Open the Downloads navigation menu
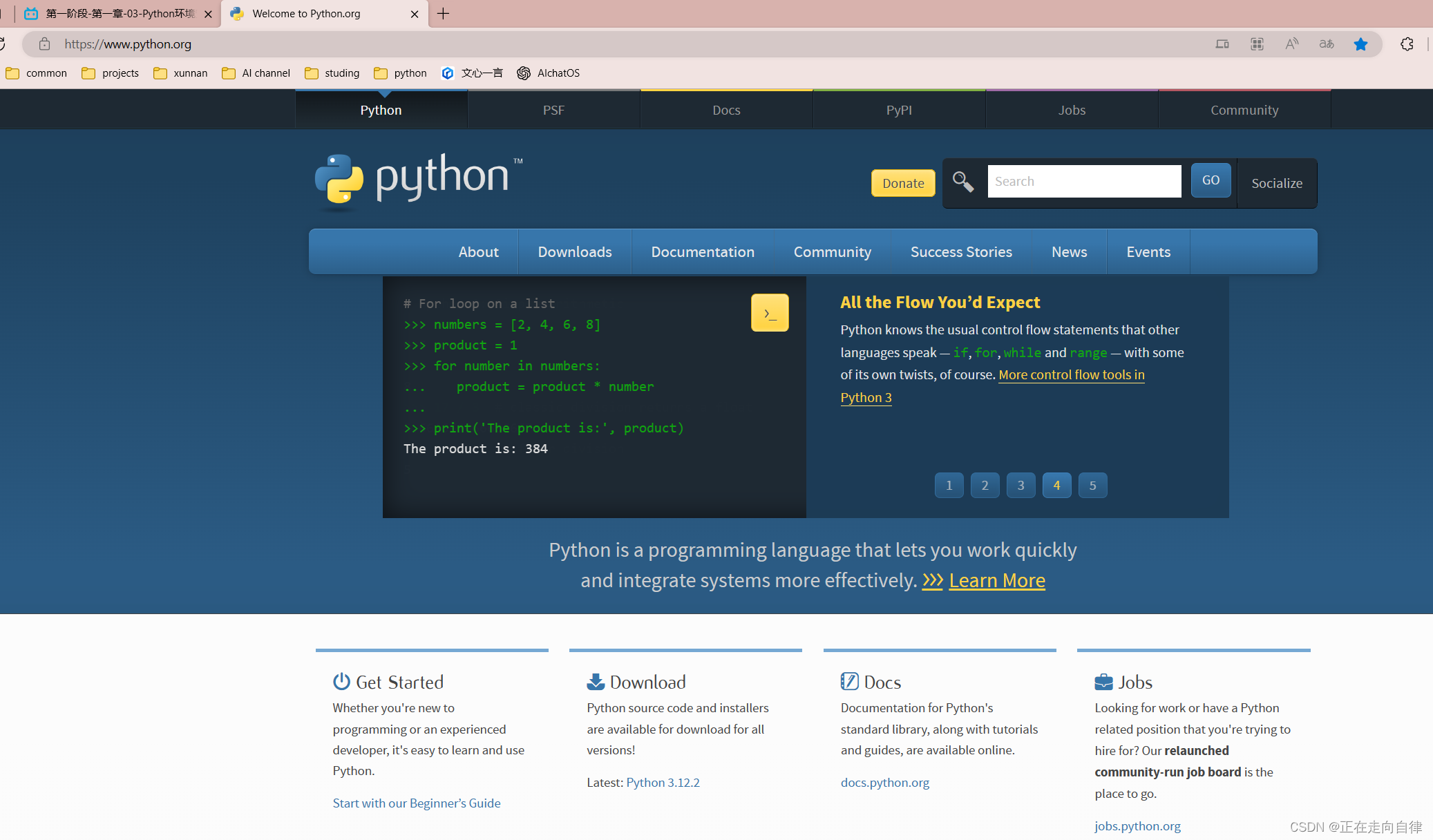The image size is (1433, 840). click(574, 252)
